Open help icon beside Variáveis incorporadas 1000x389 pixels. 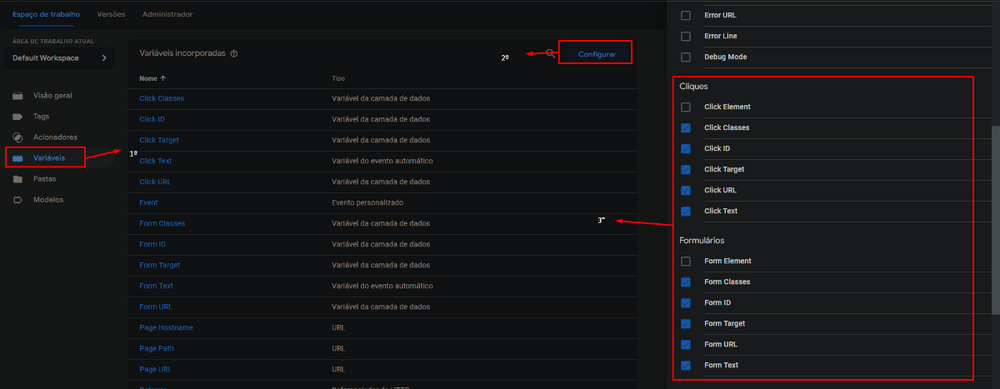(x=234, y=54)
